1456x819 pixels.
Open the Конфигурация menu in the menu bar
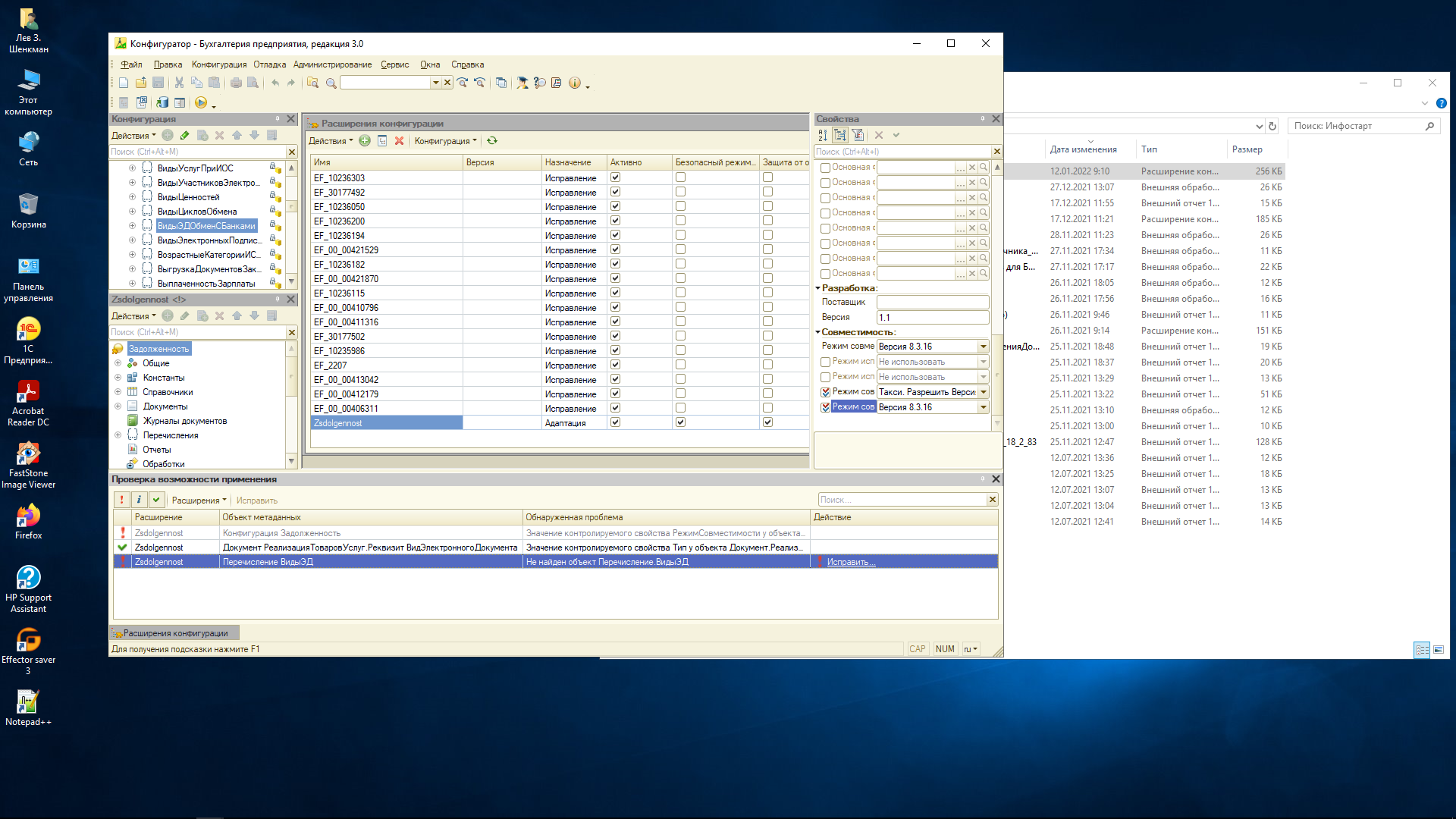[219, 64]
